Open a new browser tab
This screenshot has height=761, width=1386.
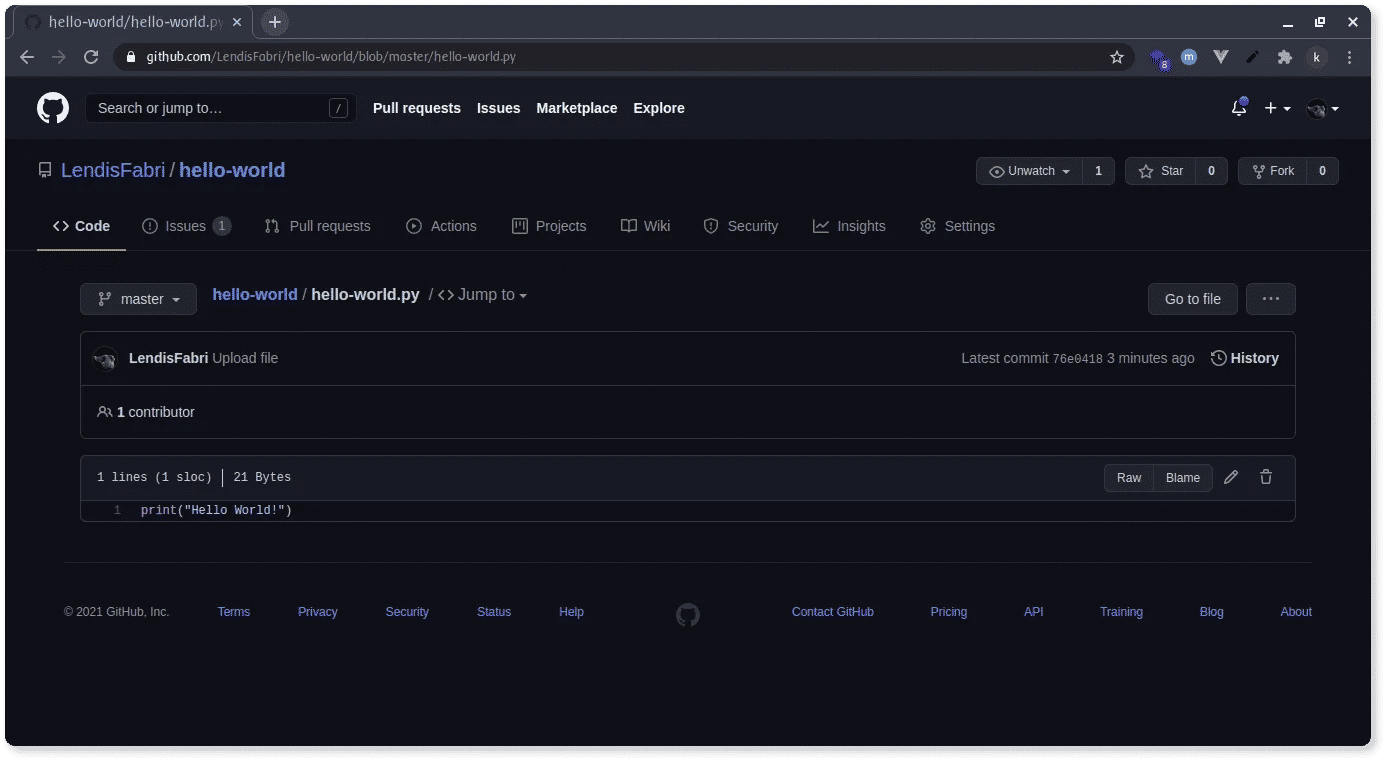275,22
